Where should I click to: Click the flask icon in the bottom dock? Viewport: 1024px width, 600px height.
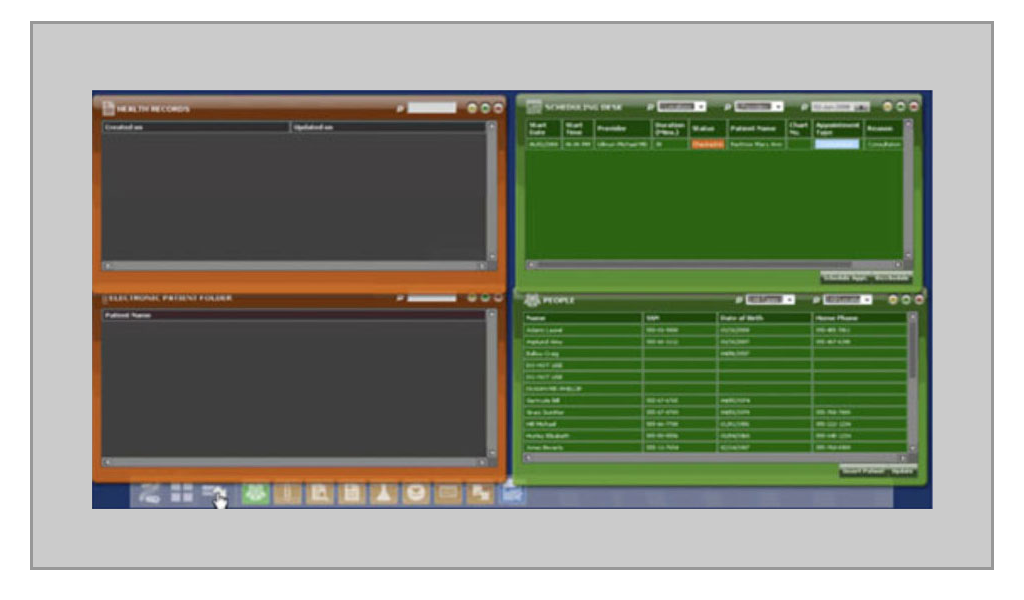[x=383, y=493]
